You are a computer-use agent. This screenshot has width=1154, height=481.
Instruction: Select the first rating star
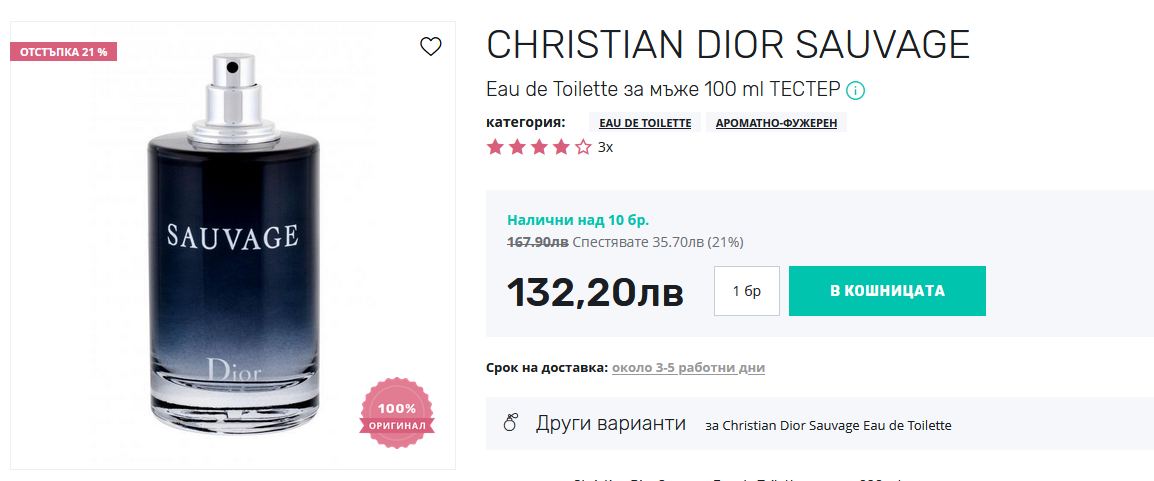(495, 147)
